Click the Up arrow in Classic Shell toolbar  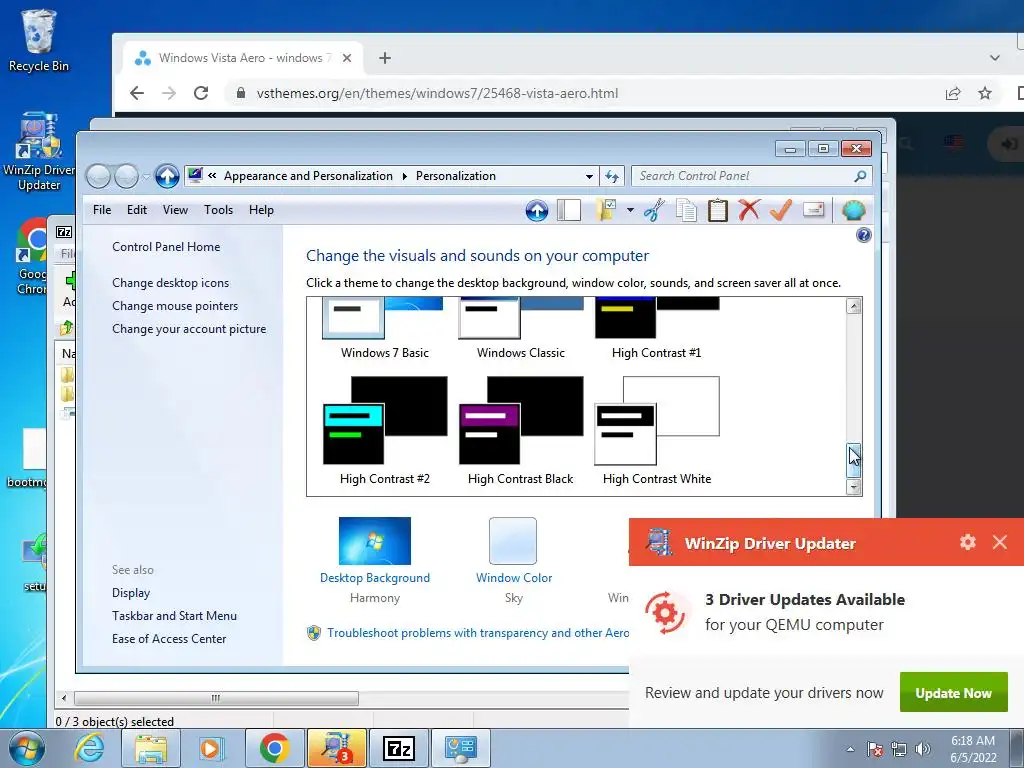[536, 210]
